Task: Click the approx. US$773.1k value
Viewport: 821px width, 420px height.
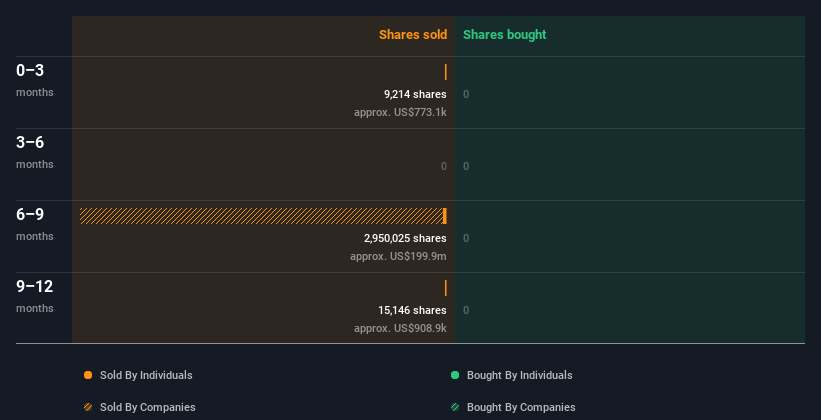Action: (400, 112)
